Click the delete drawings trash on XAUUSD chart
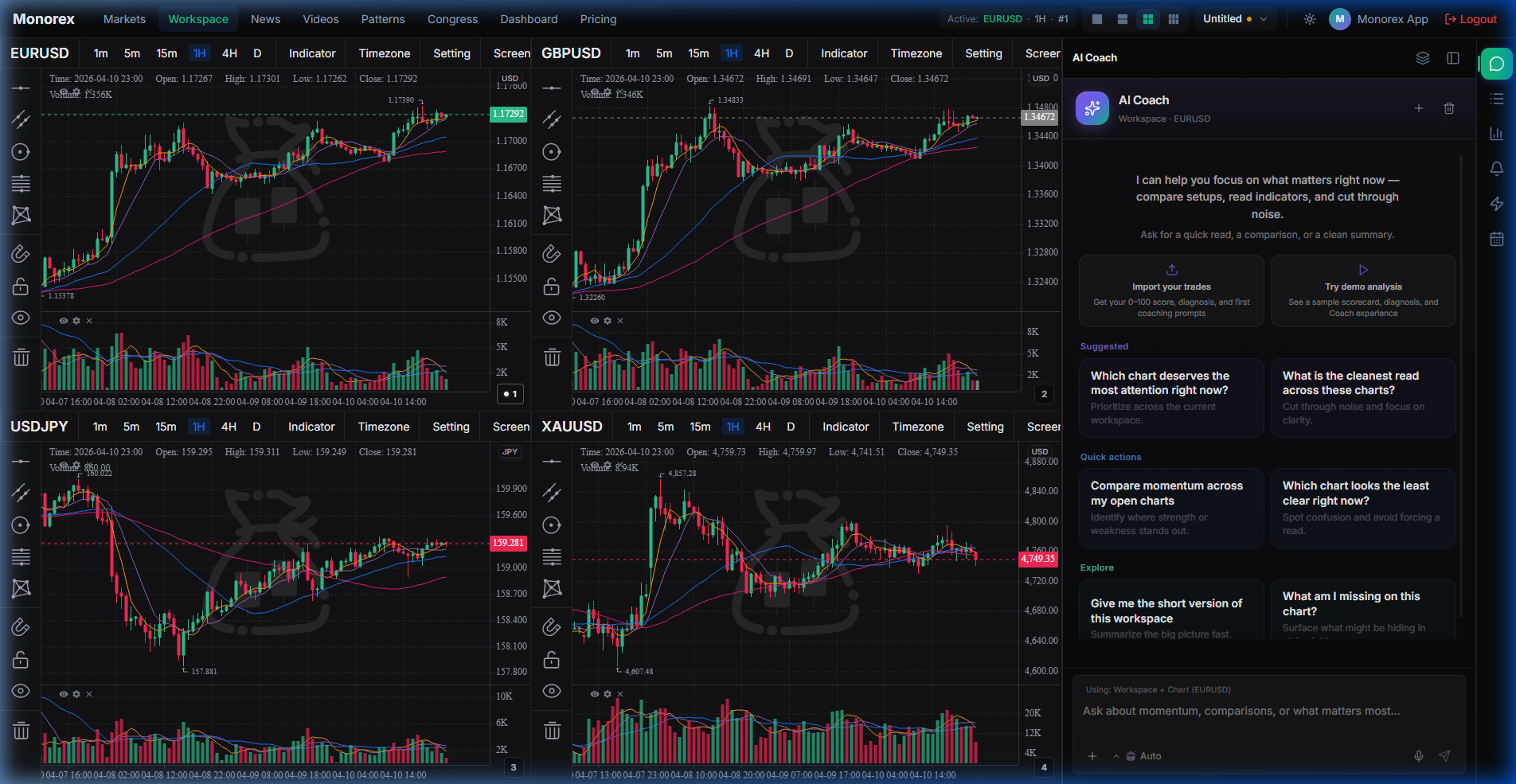Screen dimensions: 1516x784 pos(552,731)
